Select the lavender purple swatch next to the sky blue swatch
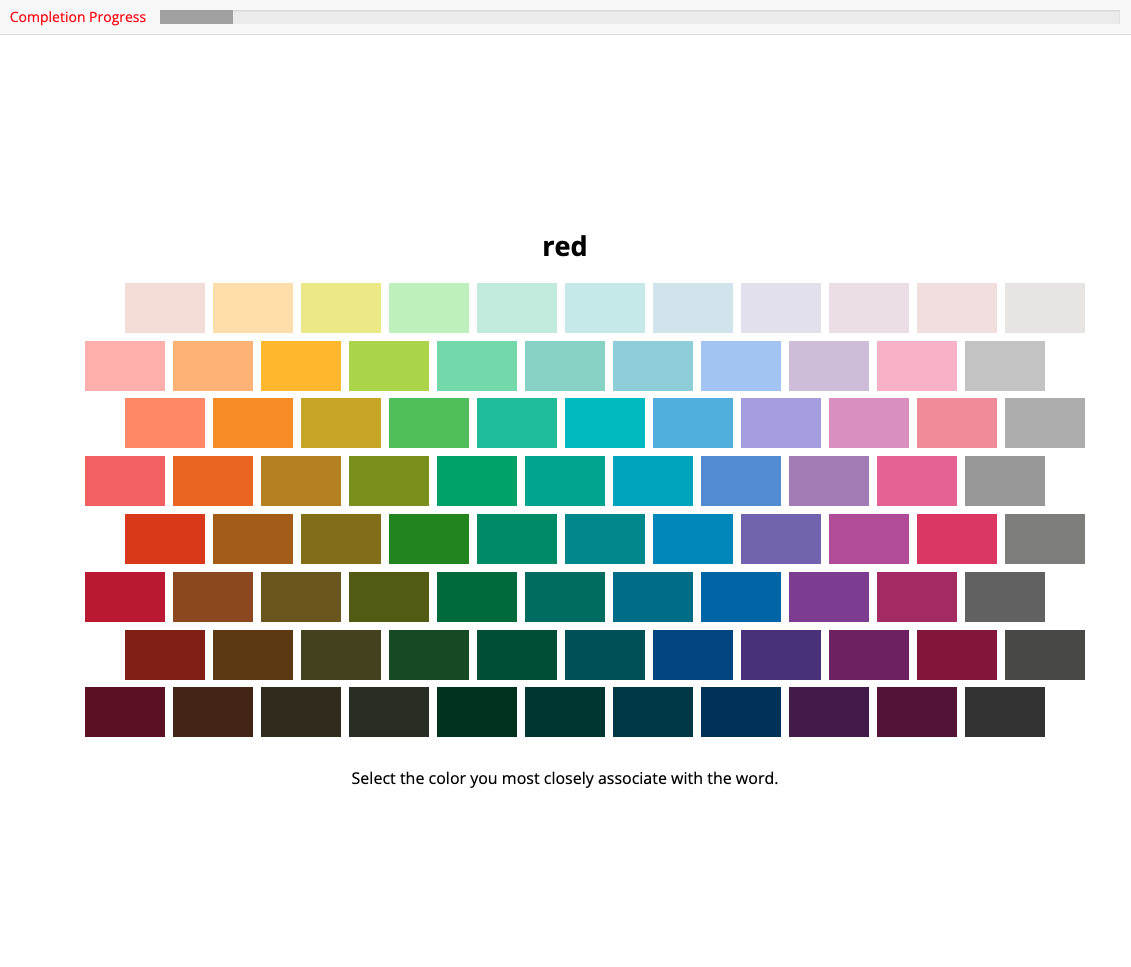The width and height of the screenshot is (1131, 967). tap(781, 423)
